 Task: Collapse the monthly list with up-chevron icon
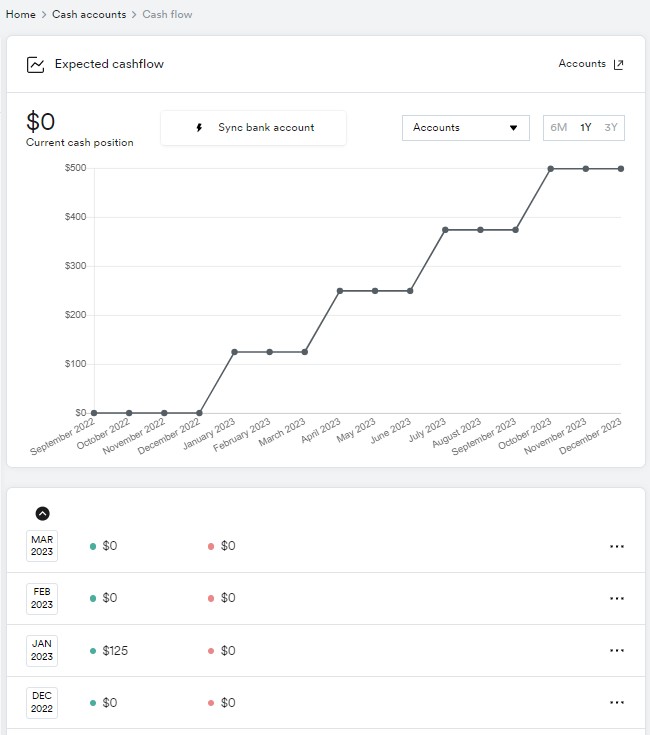(x=43, y=514)
